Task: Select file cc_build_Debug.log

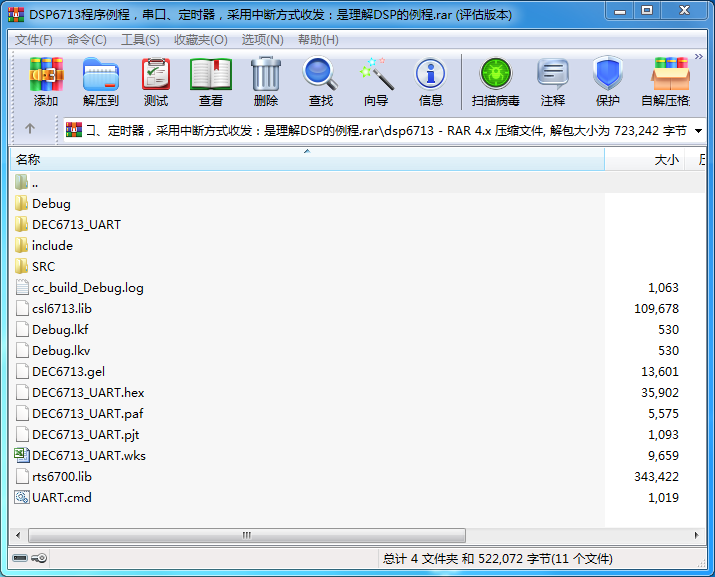Action: (79, 287)
